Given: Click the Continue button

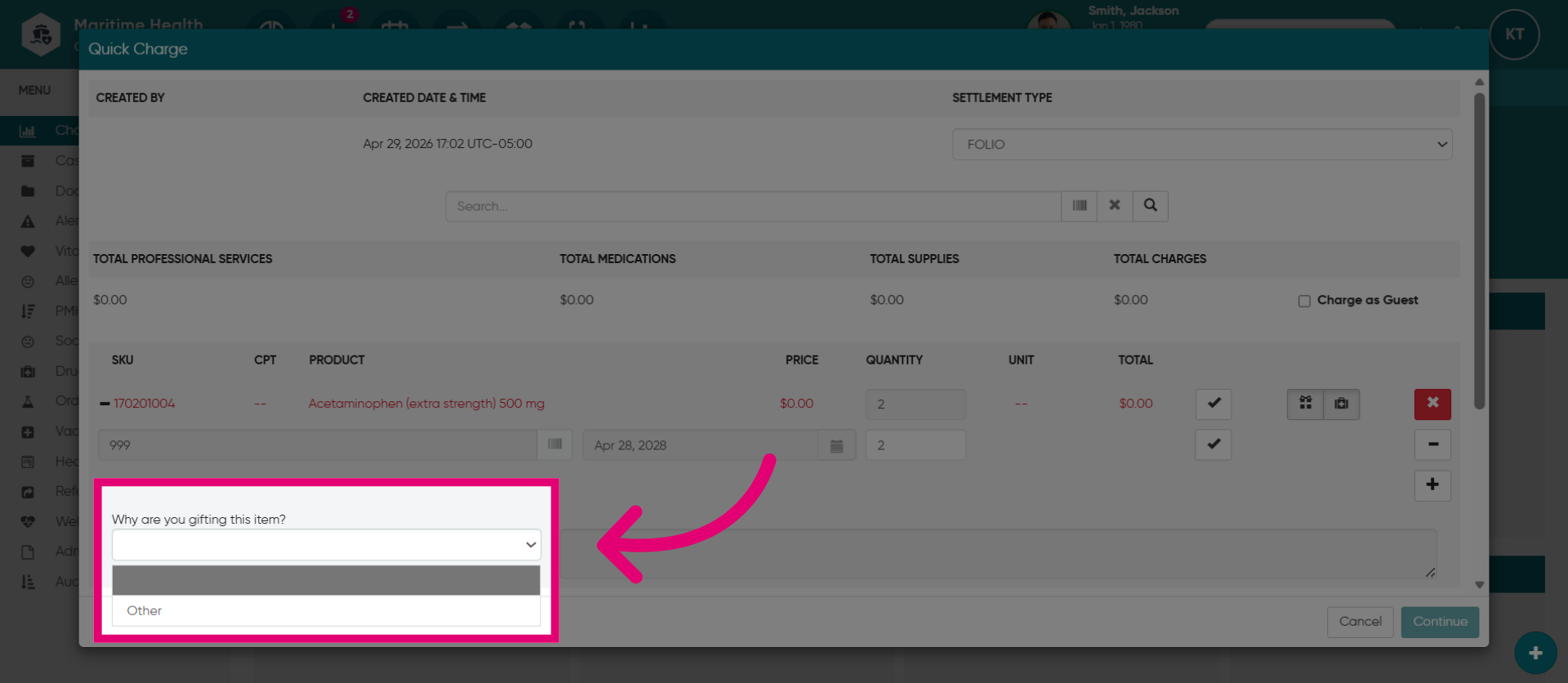Looking at the screenshot, I should tap(1440, 622).
